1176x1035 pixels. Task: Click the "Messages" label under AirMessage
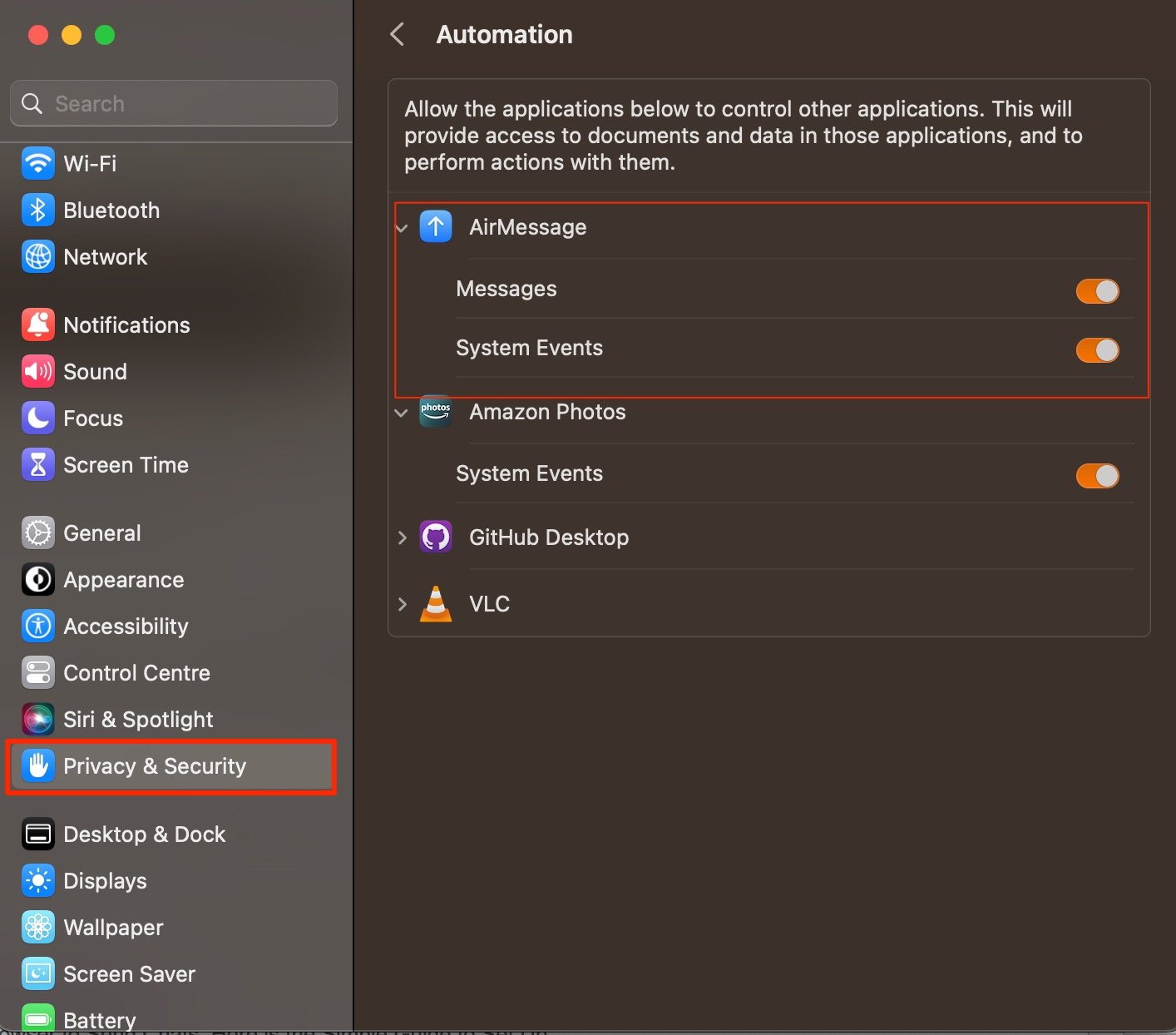(506, 289)
